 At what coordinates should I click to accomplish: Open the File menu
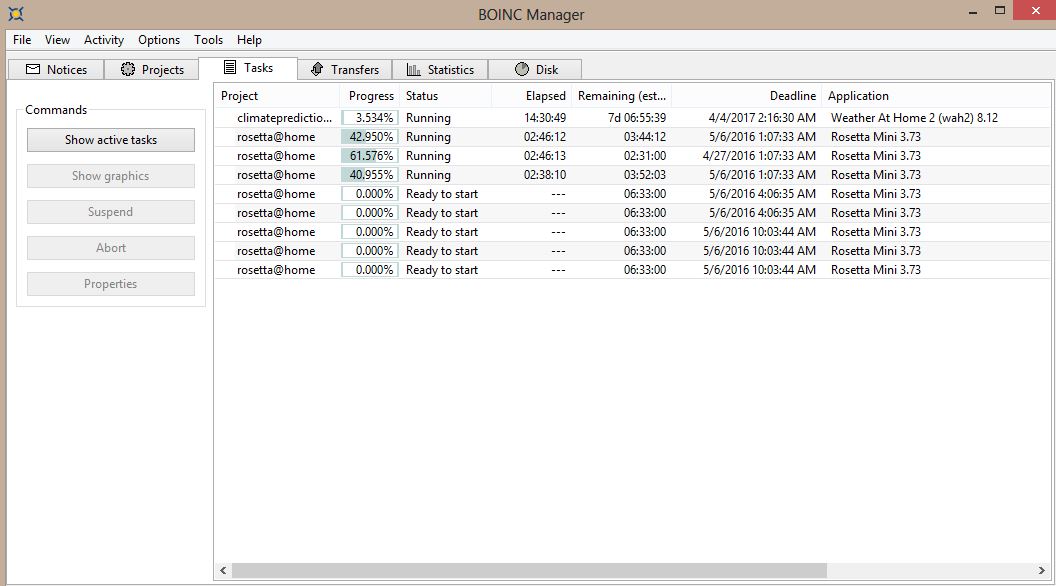(x=22, y=40)
